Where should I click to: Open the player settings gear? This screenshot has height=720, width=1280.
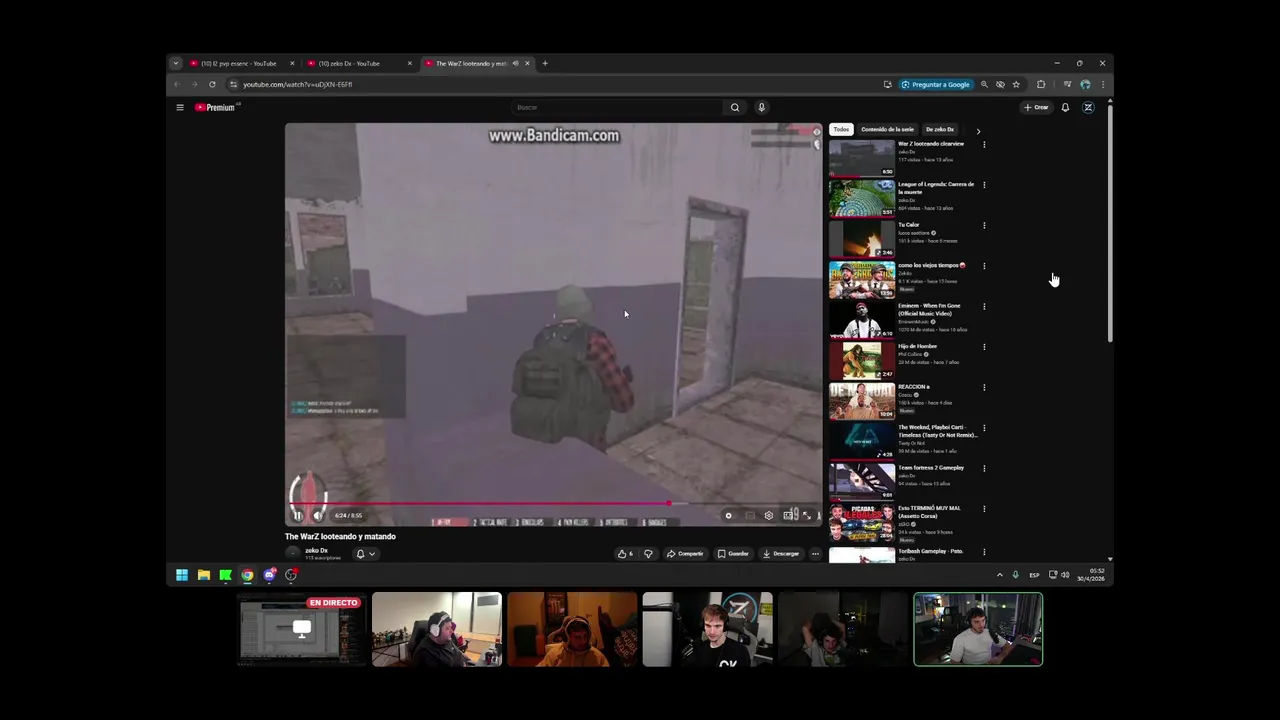pos(769,515)
